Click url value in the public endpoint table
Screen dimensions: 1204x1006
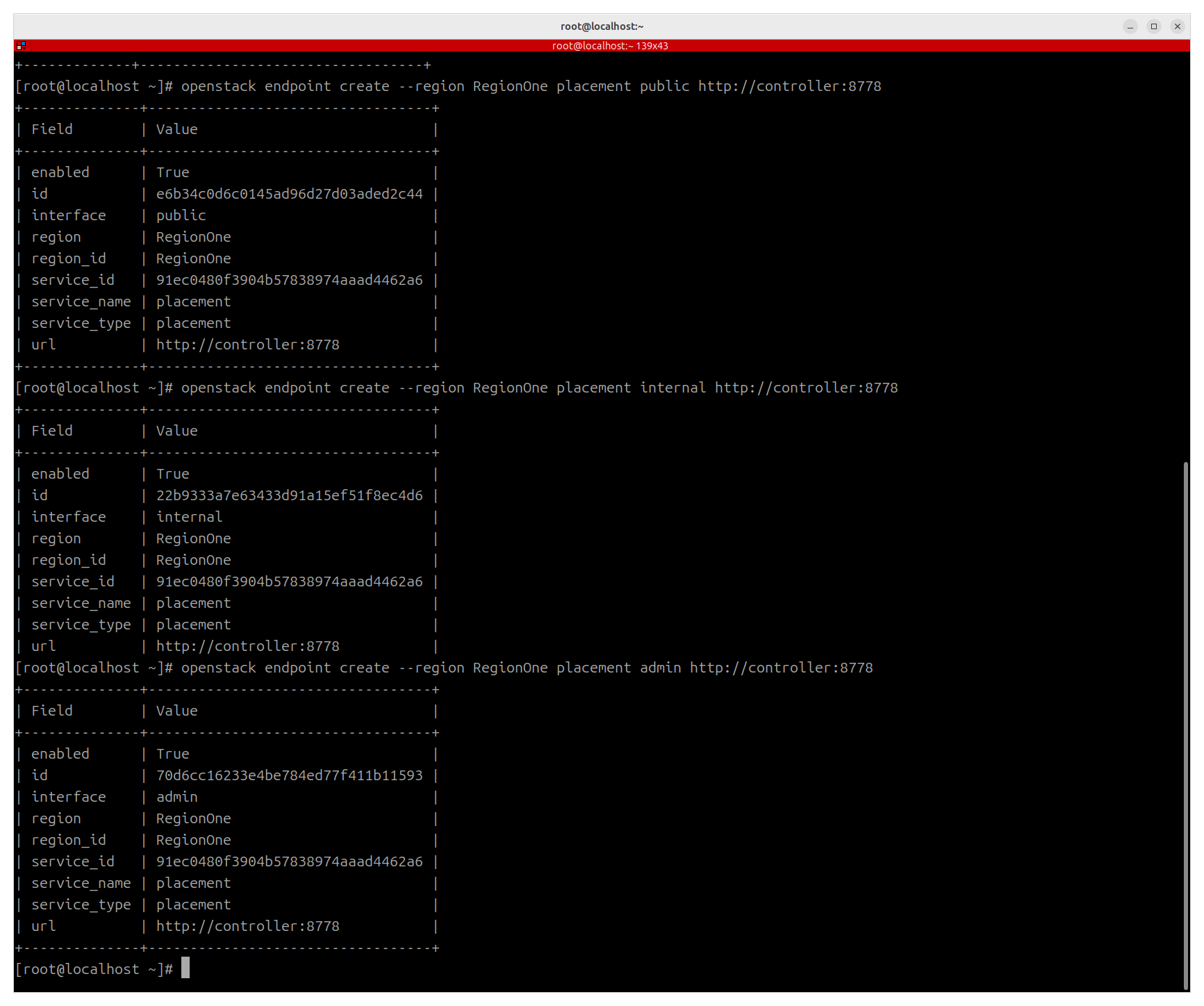(x=247, y=345)
